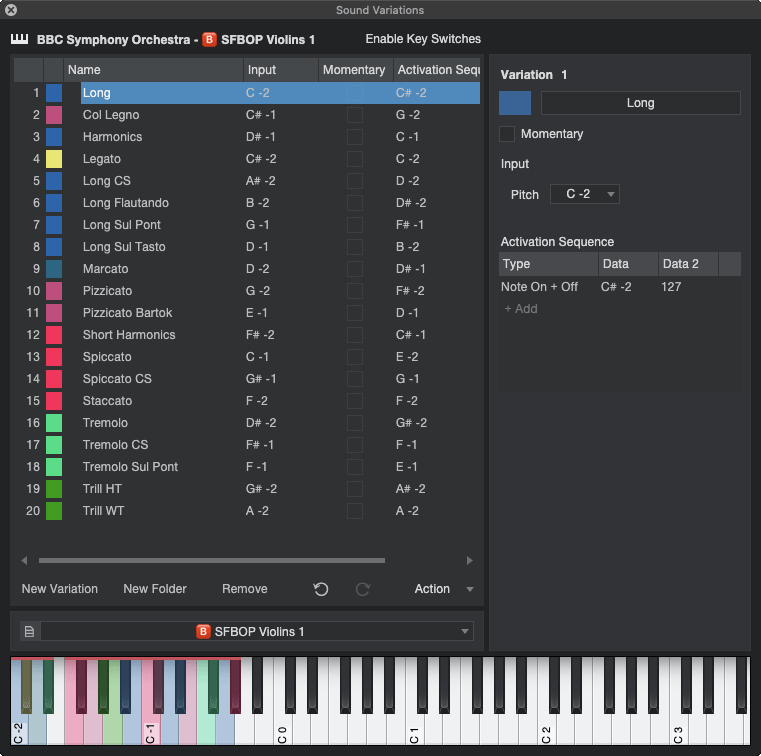
Task: Click the C -1 key on the keyboard
Action: [151, 728]
